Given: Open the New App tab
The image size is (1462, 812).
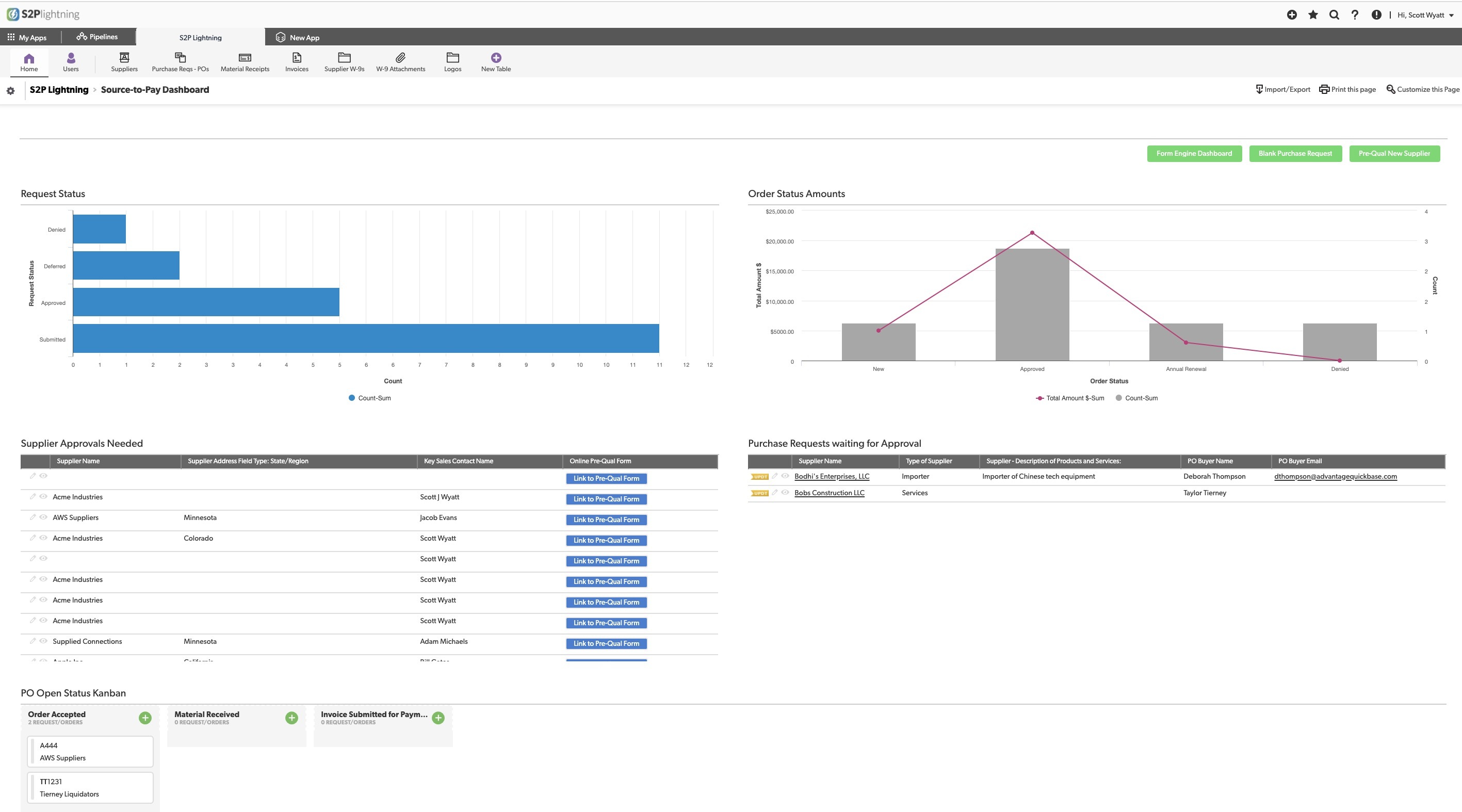Looking at the screenshot, I should pos(298,38).
